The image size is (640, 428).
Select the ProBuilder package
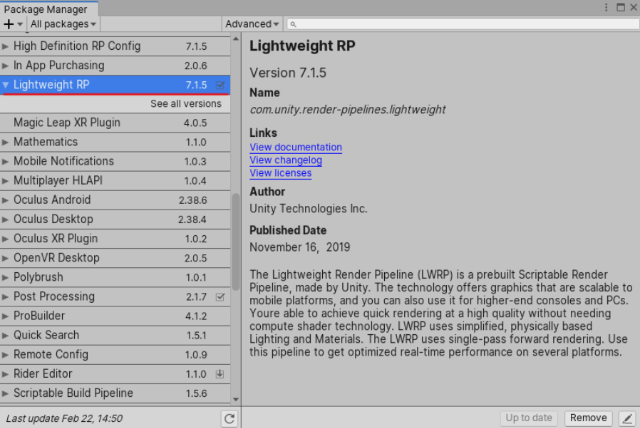(115, 316)
